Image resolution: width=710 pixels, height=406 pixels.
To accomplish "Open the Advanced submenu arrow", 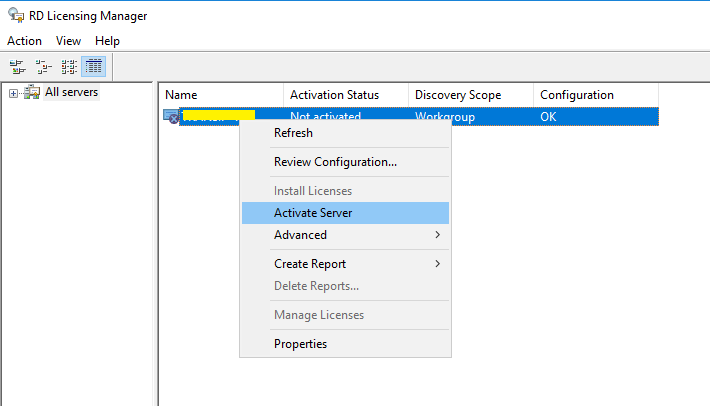I will point(437,234).
